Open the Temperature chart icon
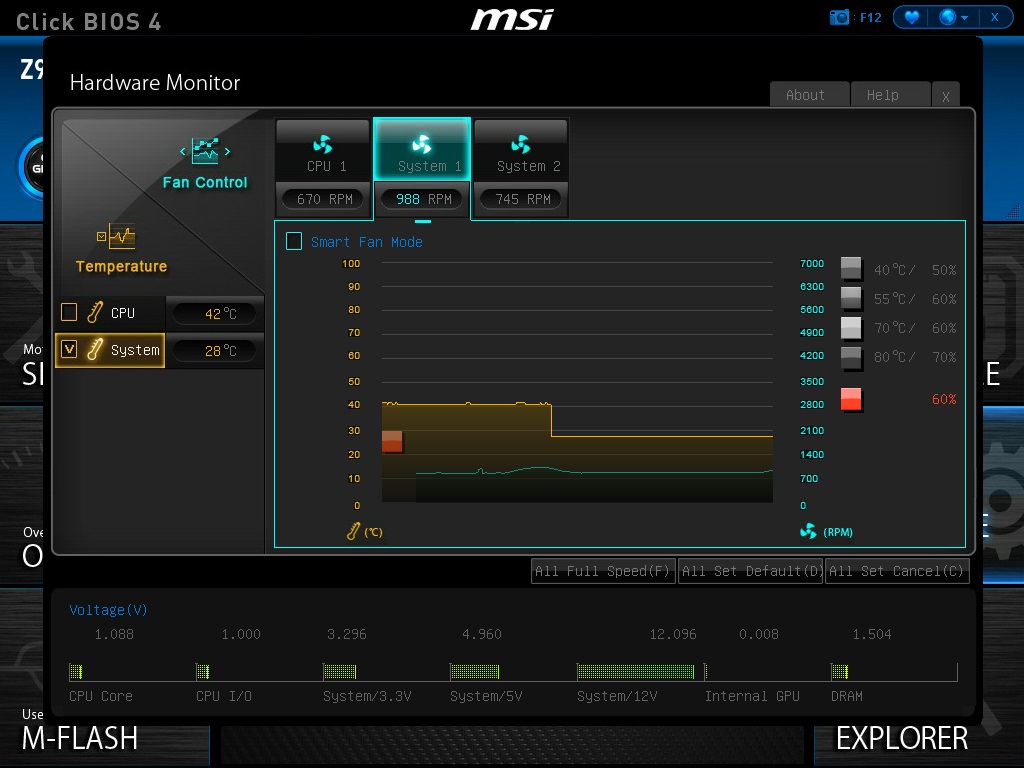The width and height of the screenshot is (1024, 768). coord(122,236)
